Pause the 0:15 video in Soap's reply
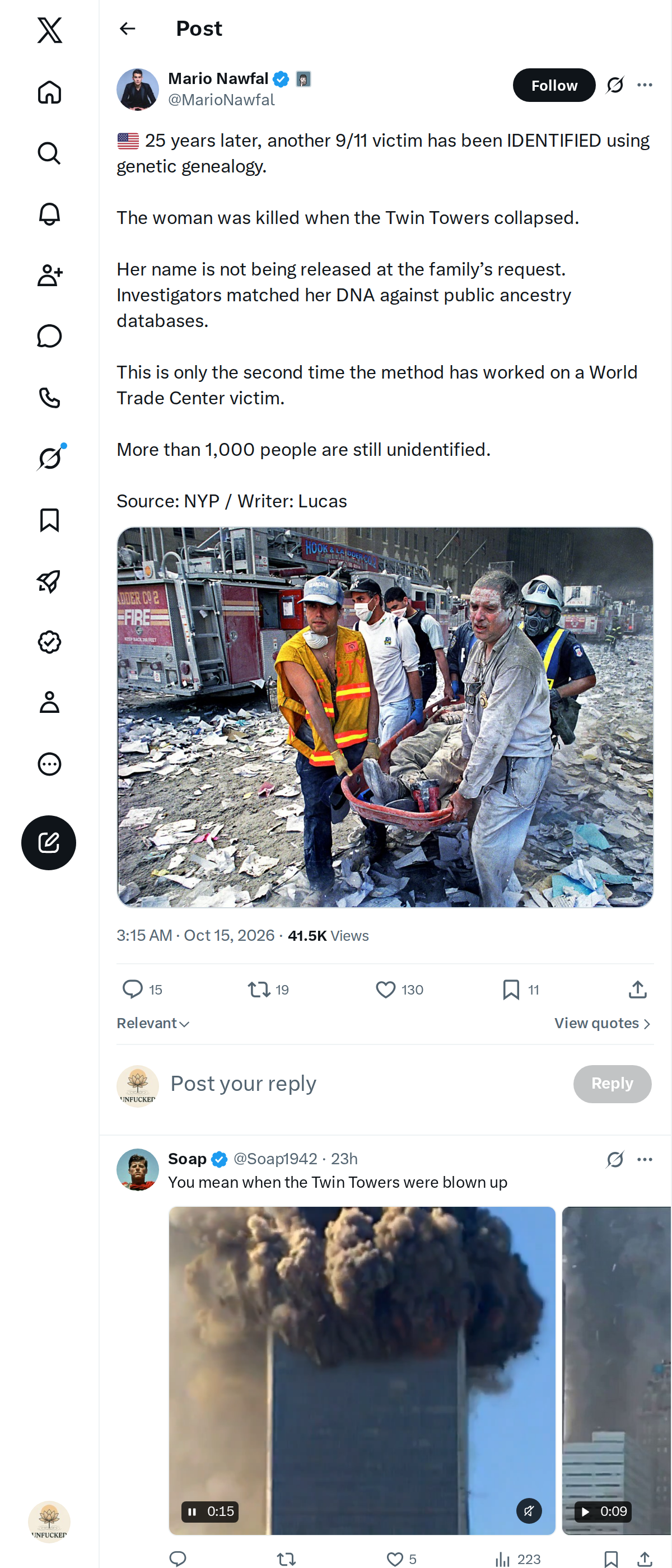 192,1511
